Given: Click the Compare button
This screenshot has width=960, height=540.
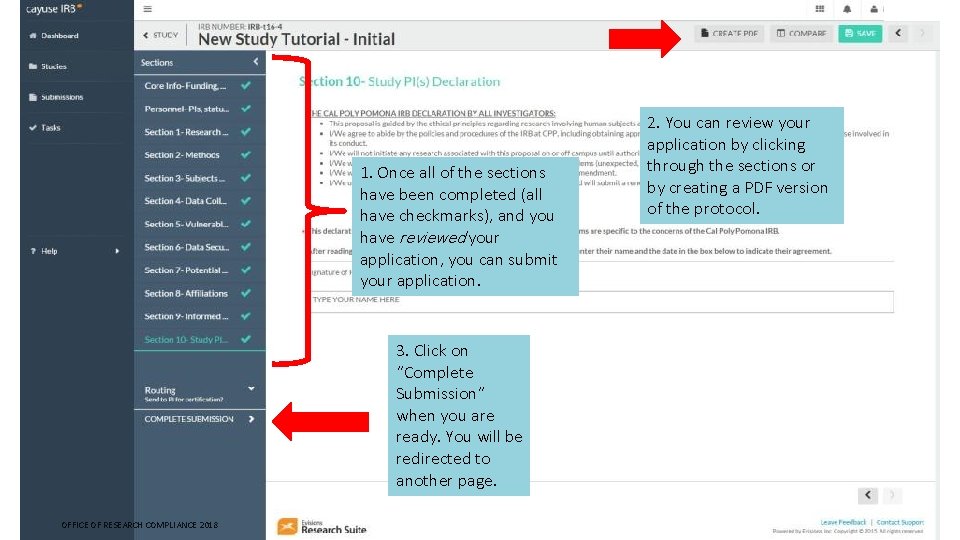Looking at the screenshot, I should (801, 33).
